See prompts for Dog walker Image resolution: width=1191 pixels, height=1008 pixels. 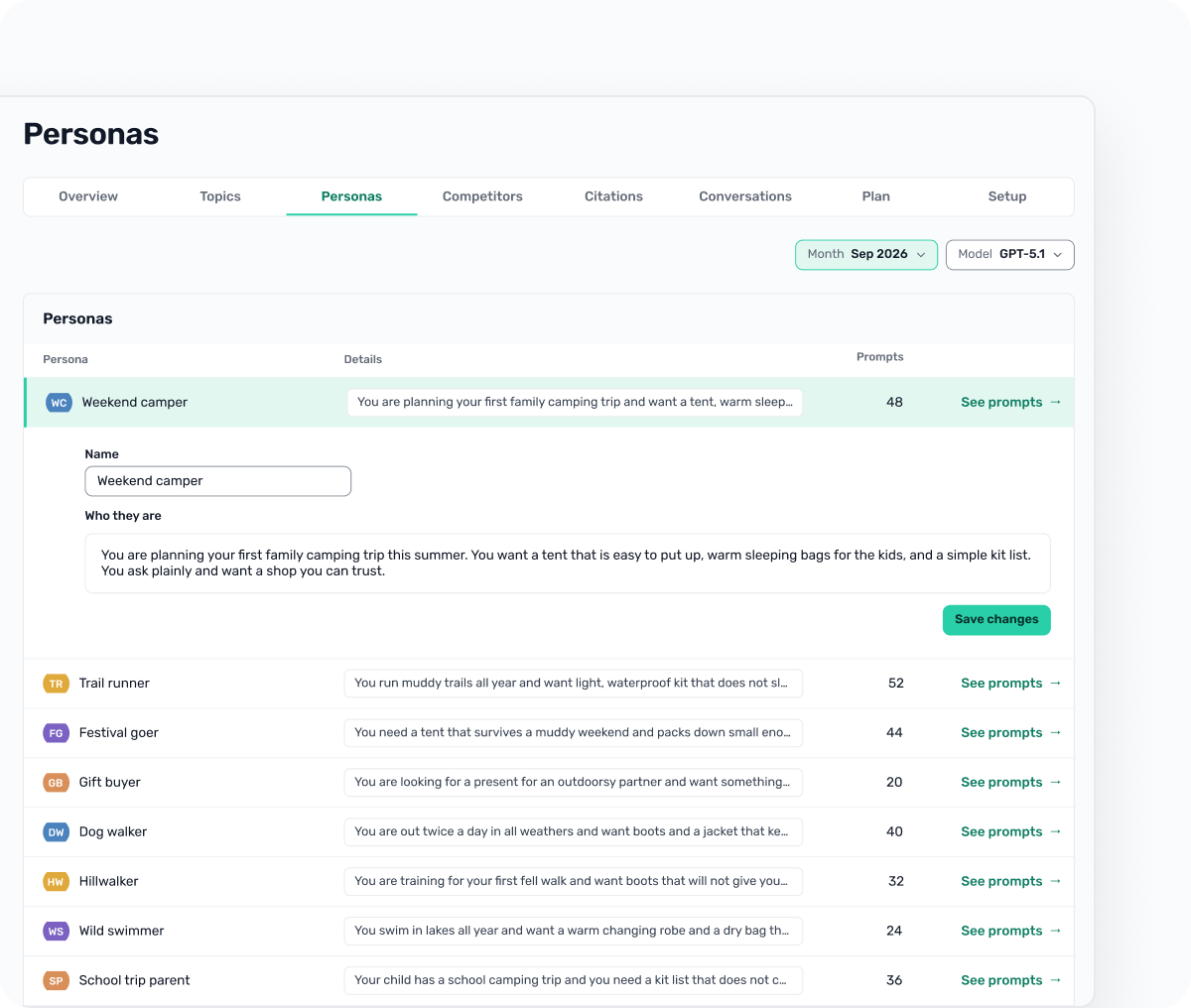(1011, 832)
